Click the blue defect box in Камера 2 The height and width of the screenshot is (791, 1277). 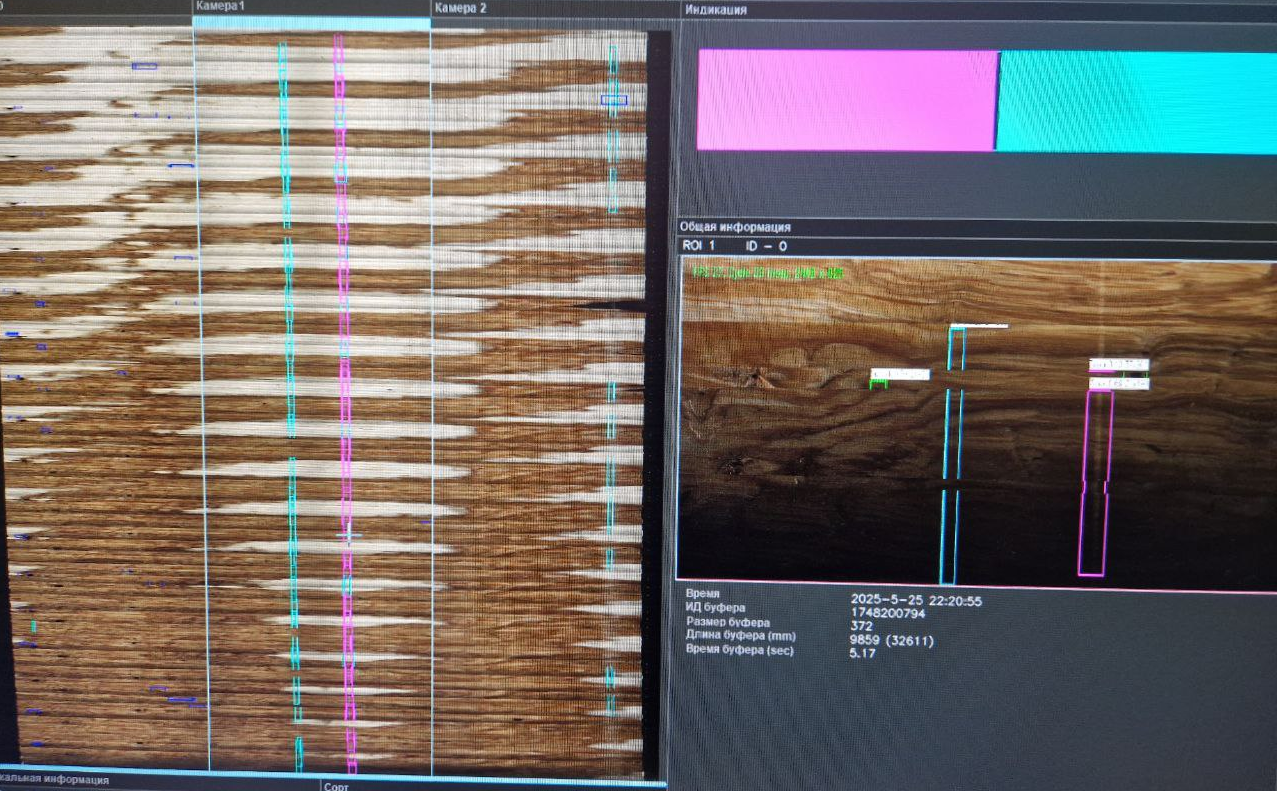pyautogui.click(x=613, y=100)
